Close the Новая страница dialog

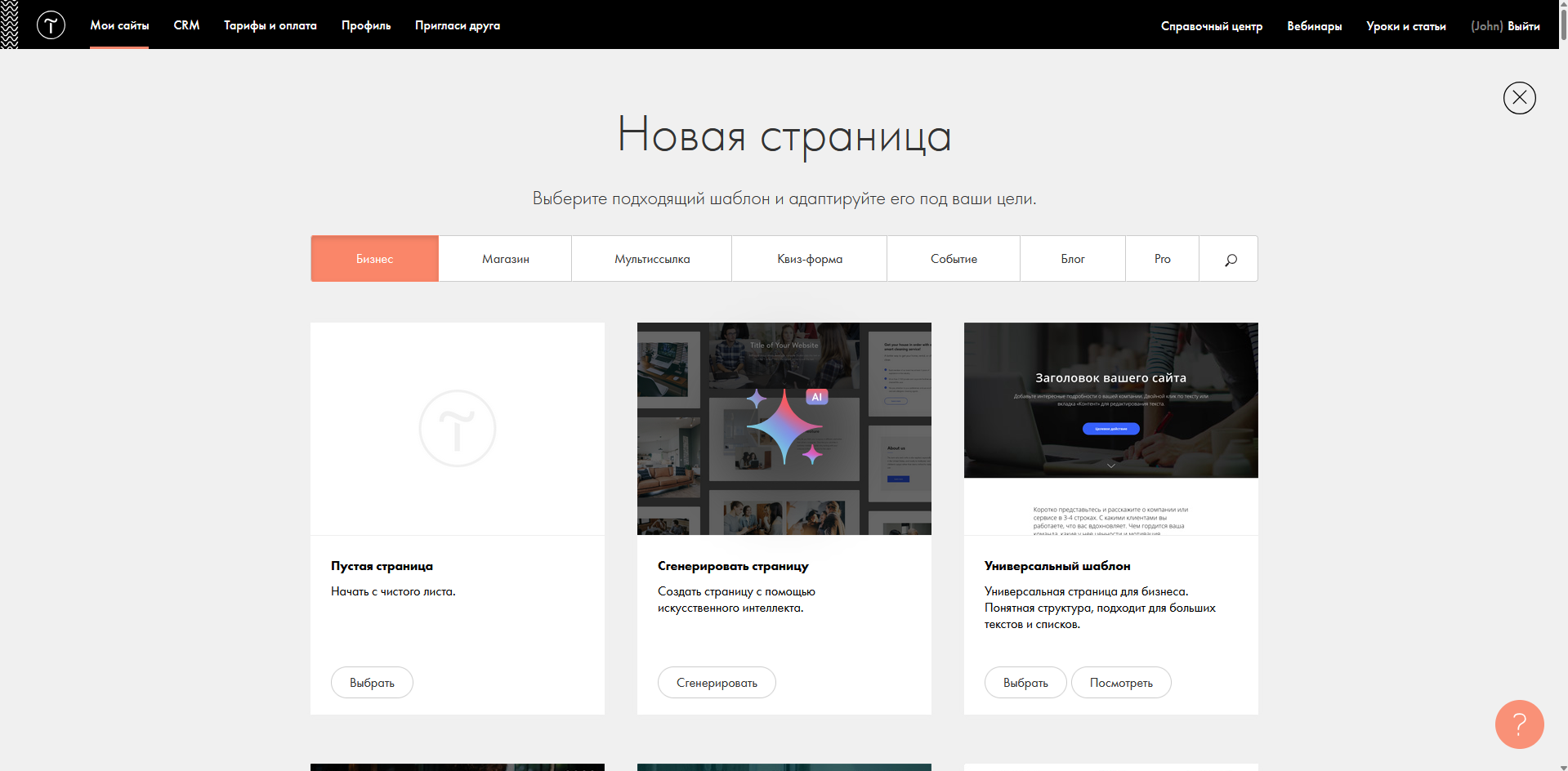point(1519,98)
